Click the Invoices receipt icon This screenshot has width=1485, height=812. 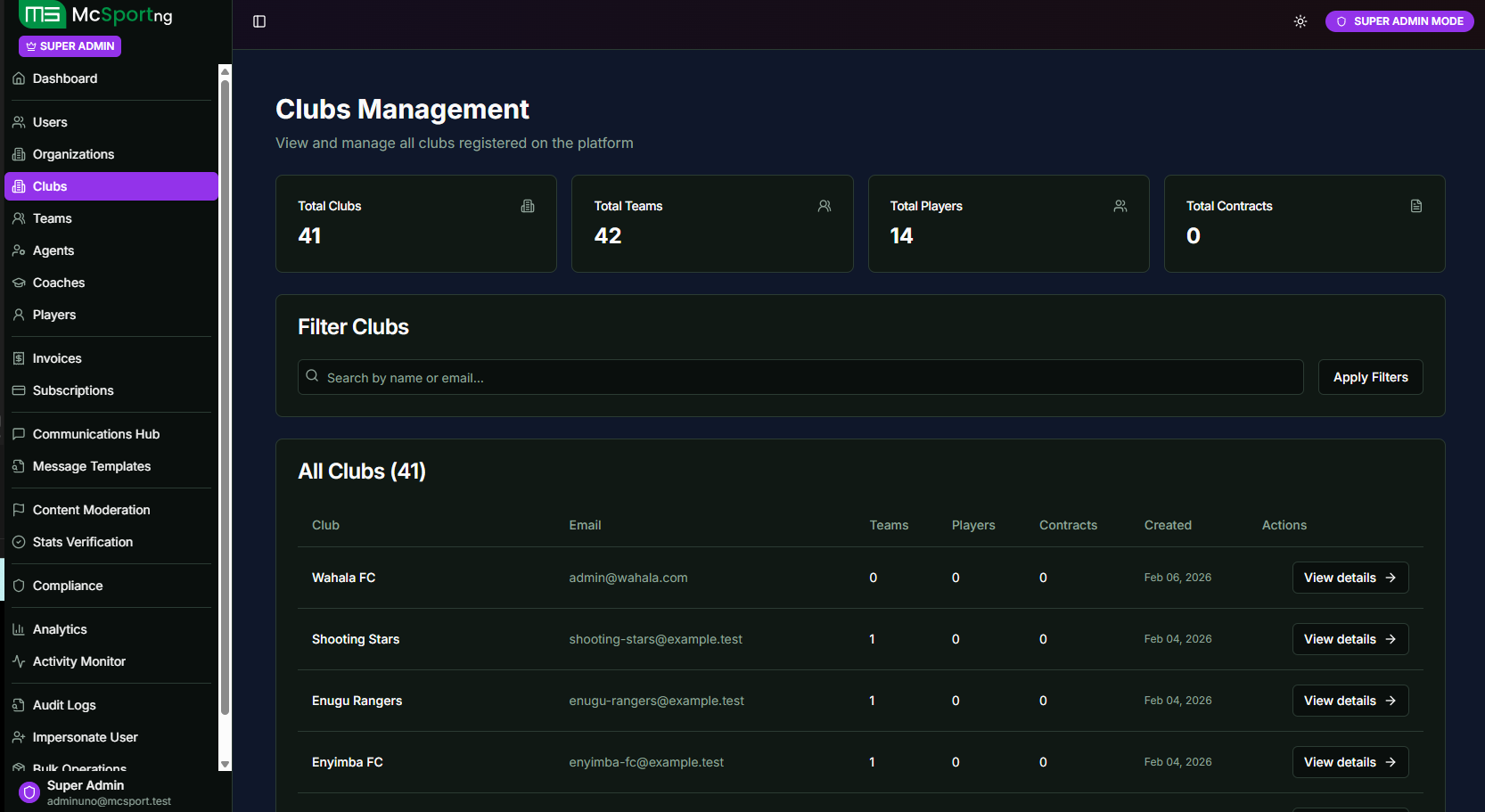coord(19,358)
